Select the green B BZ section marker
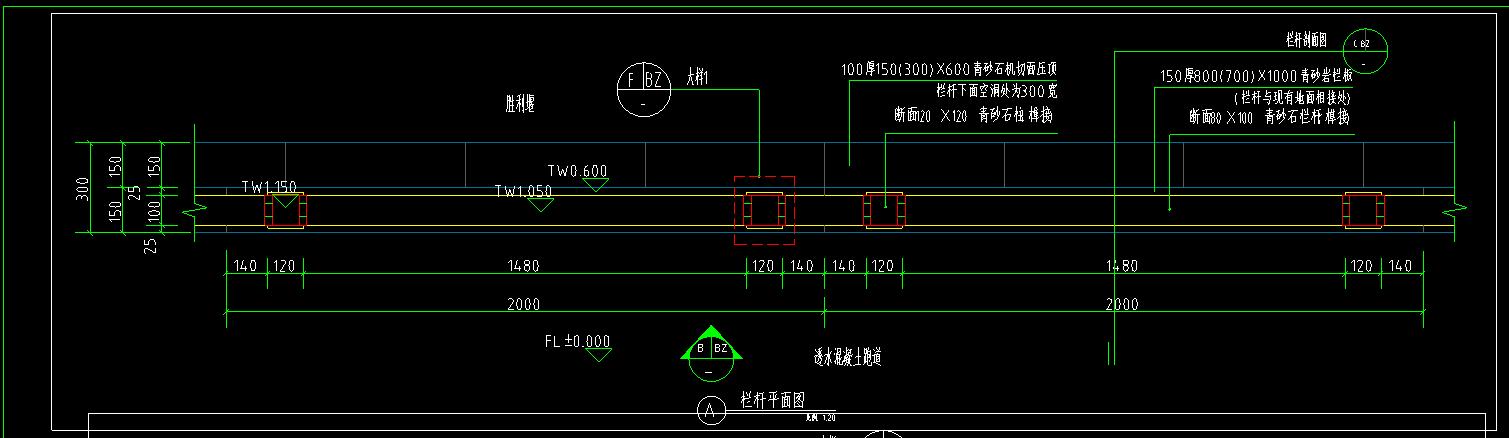This screenshot has width=1509, height=438. tap(710, 354)
